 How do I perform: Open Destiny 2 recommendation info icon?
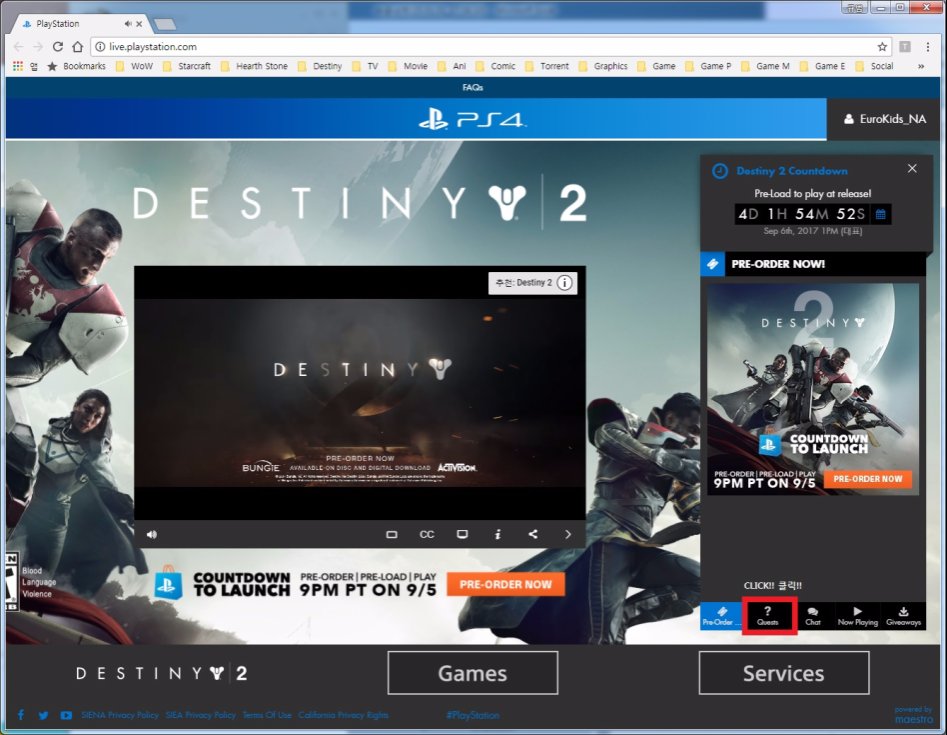click(x=565, y=283)
